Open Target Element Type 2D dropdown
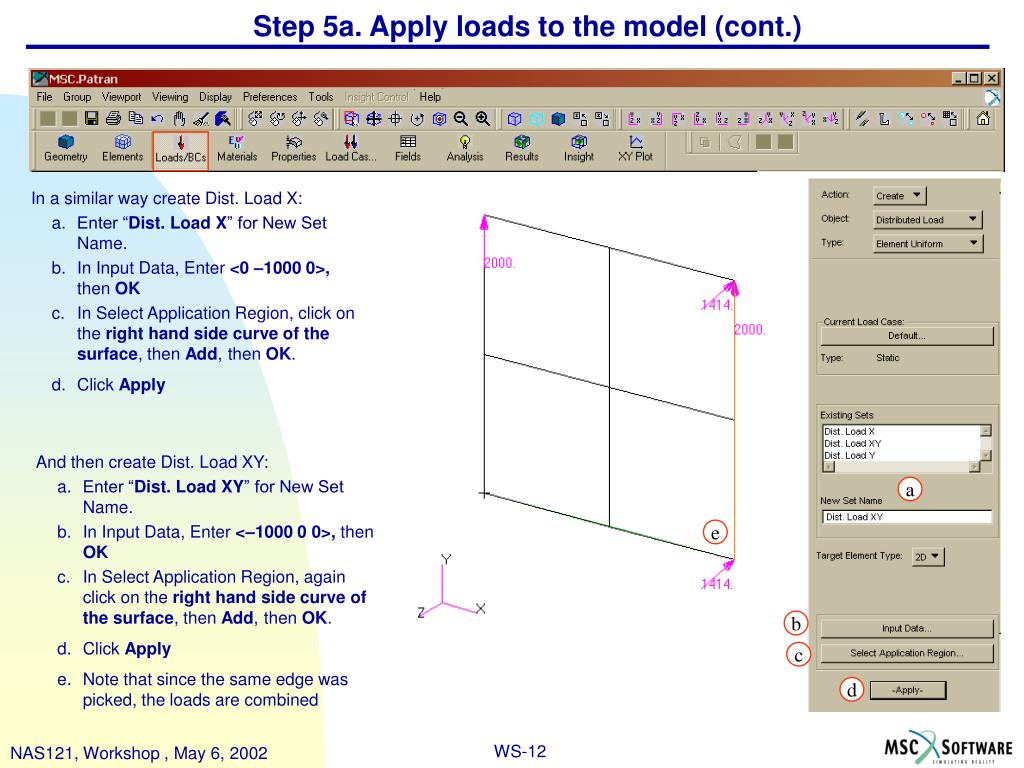This screenshot has height=768, width=1024. pyautogui.click(x=928, y=556)
